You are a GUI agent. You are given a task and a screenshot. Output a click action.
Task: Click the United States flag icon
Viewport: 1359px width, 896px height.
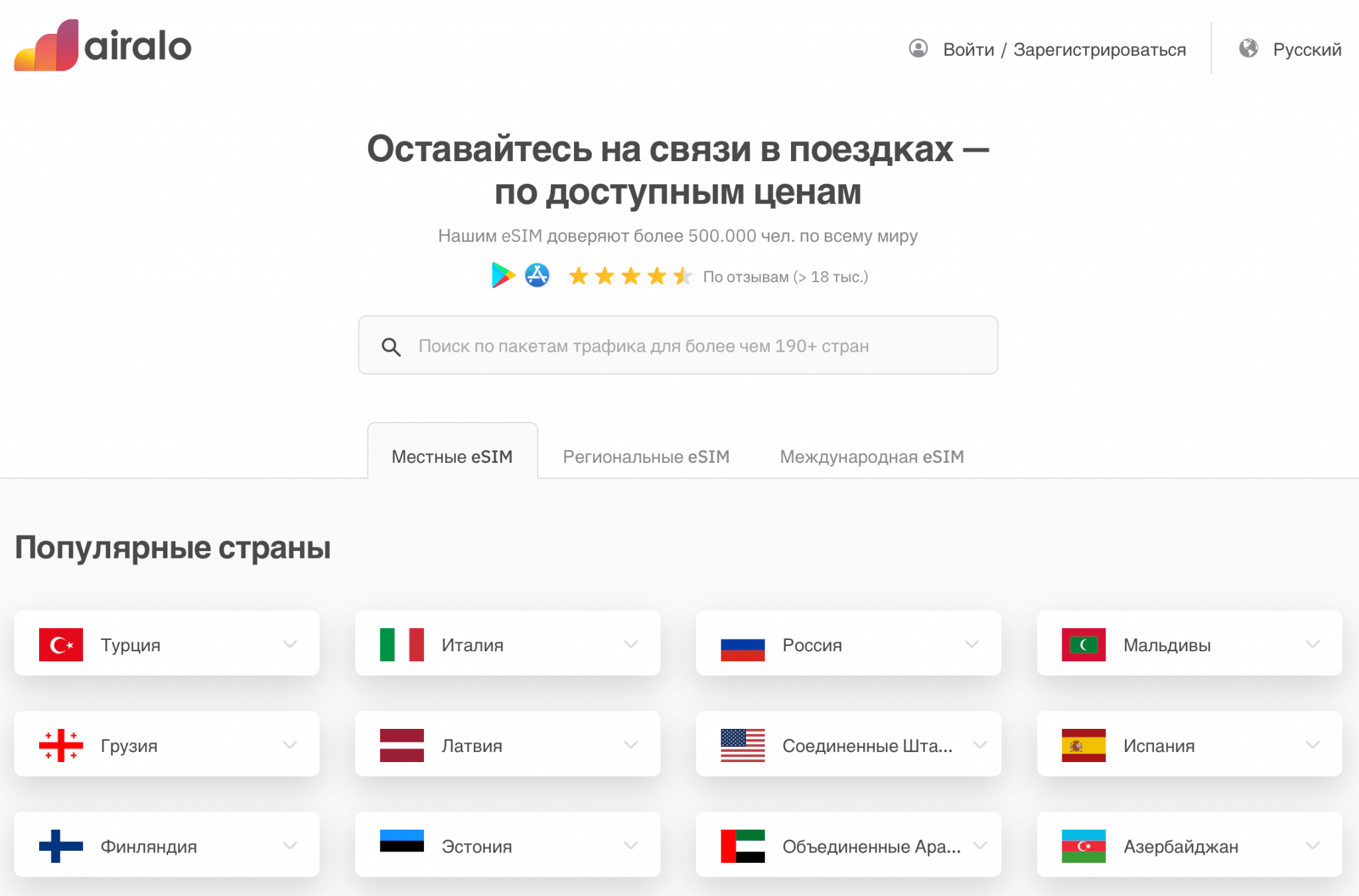click(743, 745)
